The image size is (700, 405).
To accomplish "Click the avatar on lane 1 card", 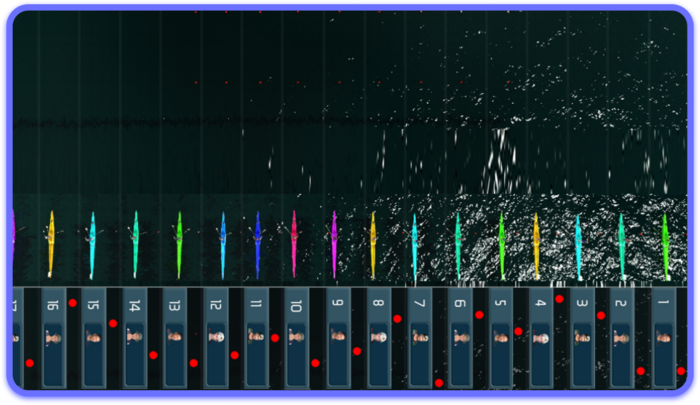I will [664, 337].
